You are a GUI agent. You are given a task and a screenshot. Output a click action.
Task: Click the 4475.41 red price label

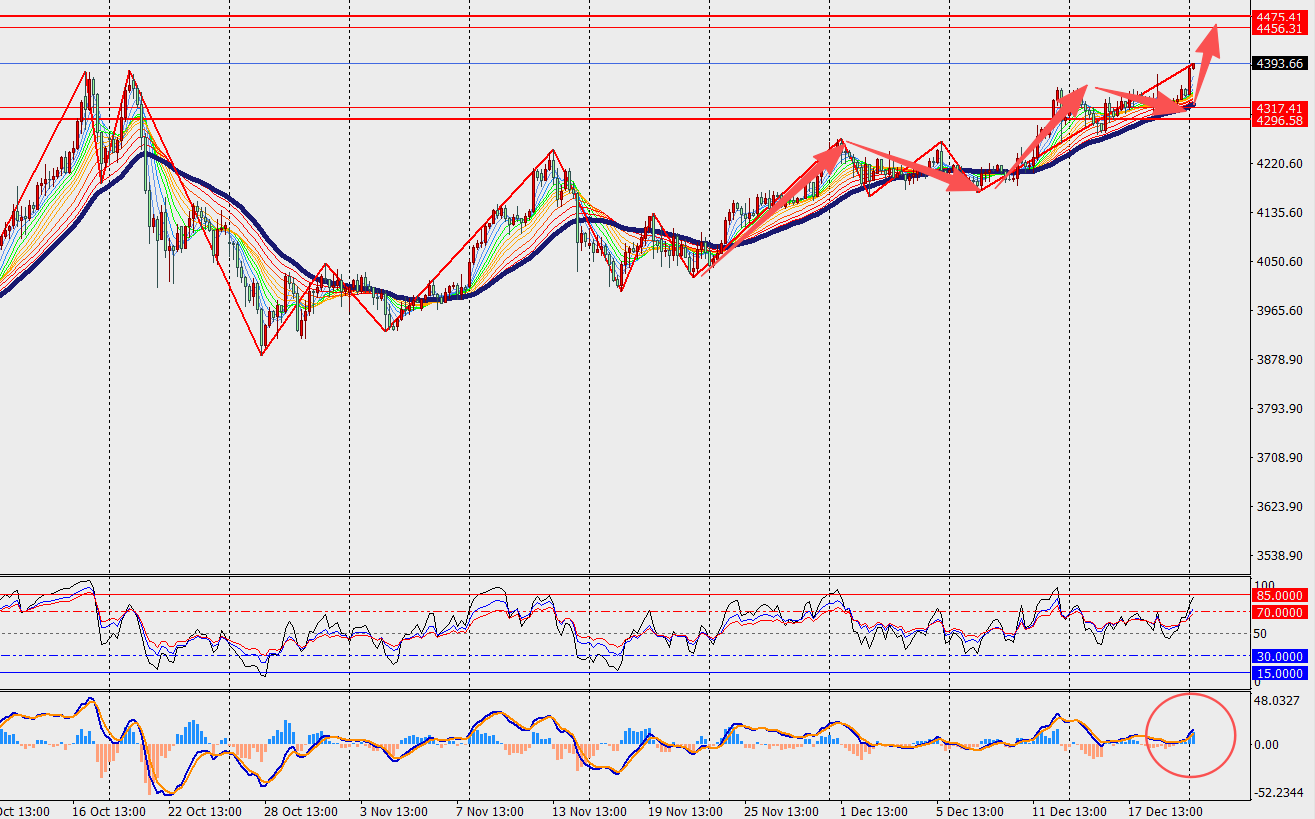pyautogui.click(x=1280, y=17)
